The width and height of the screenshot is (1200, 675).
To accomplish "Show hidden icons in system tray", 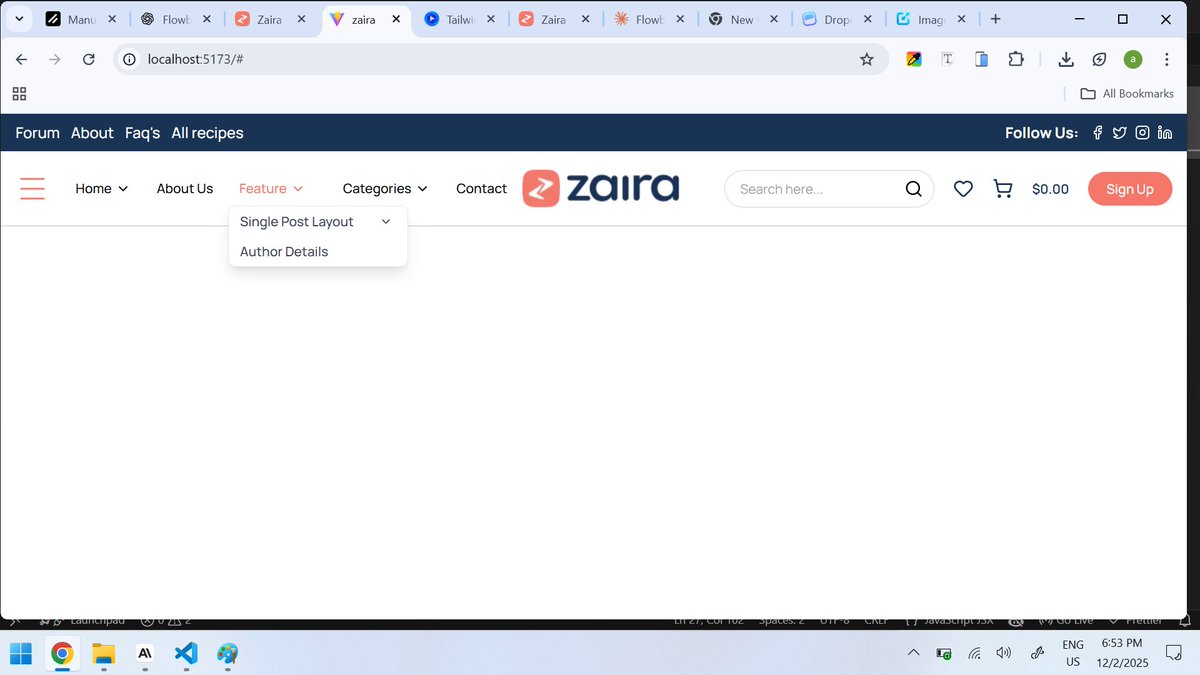I will pyautogui.click(x=912, y=653).
